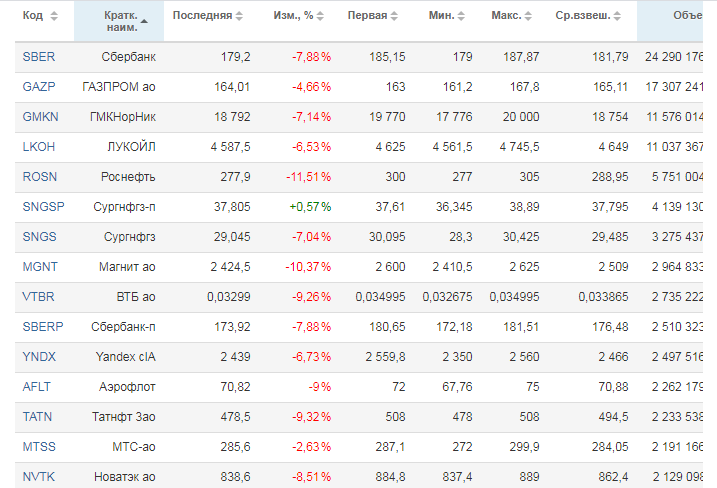Open the ROSN ticker link
Image resolution: width=717 pixels, height=488 pixels.
[40, 177]
